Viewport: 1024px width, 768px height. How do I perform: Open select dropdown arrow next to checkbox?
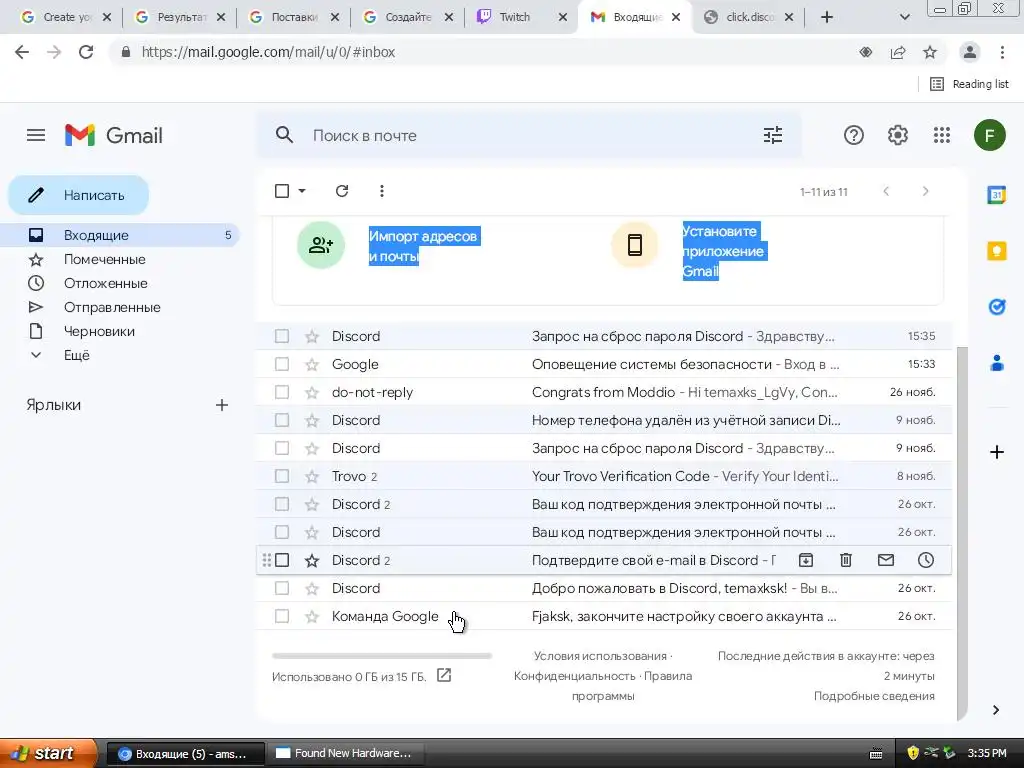[x=302, y=191]
